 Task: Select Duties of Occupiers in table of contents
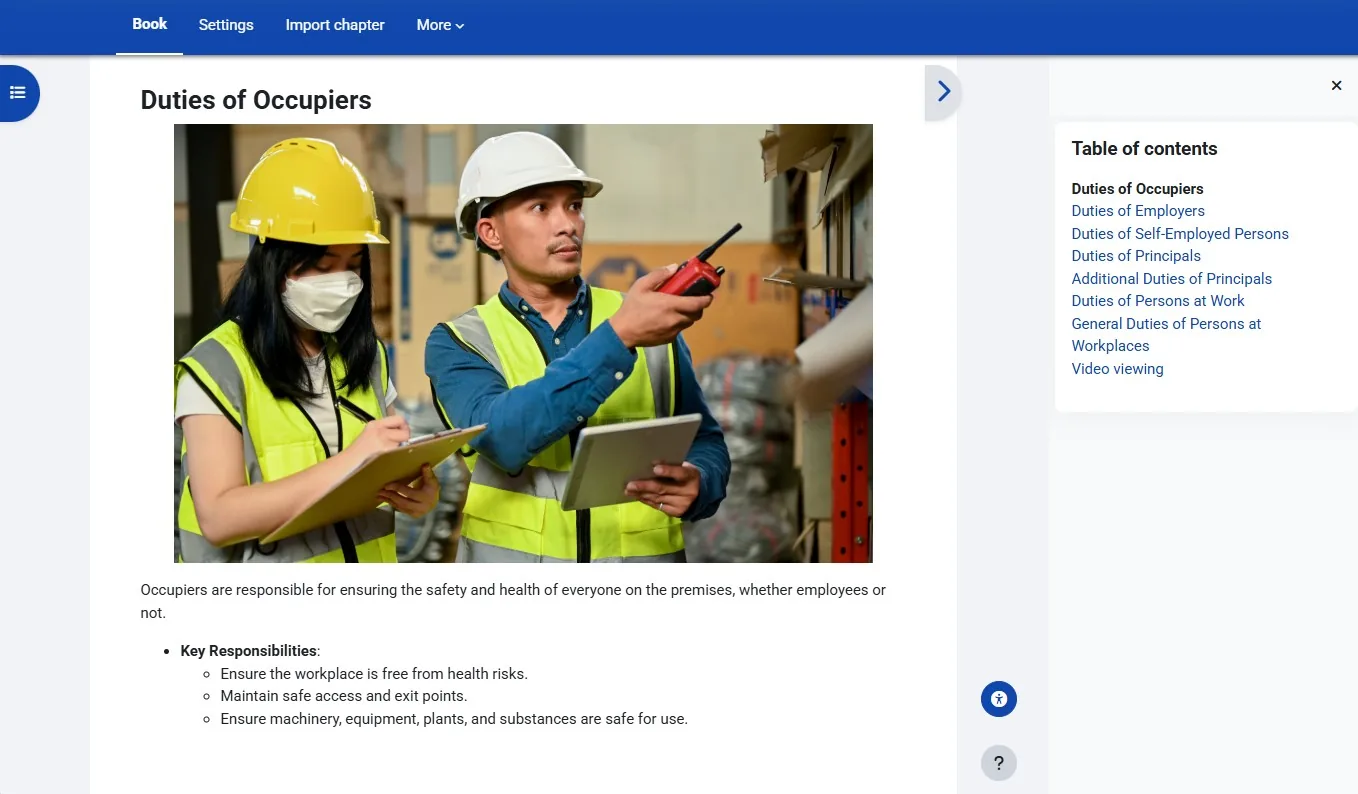tap(1137, 188)
